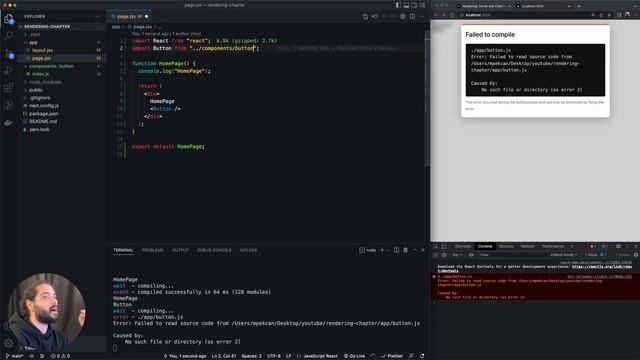This screenshot has width=640, height=360.
Task: Split the terminal pane
Action: (396, 250)
